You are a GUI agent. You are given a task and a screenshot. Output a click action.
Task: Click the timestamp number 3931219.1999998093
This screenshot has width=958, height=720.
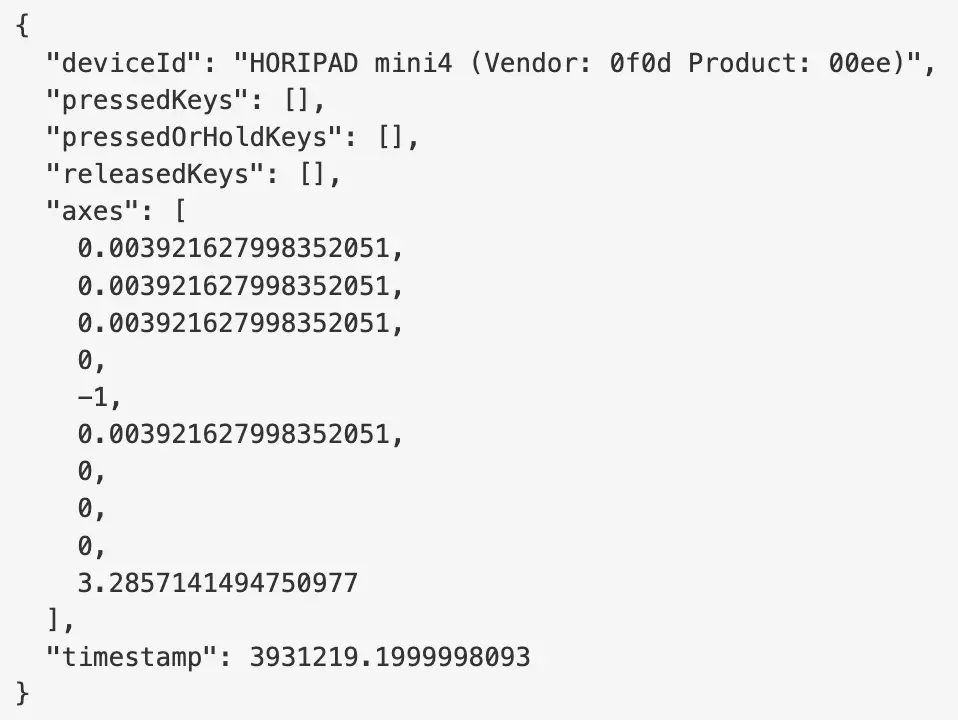[x=390, y=657]
